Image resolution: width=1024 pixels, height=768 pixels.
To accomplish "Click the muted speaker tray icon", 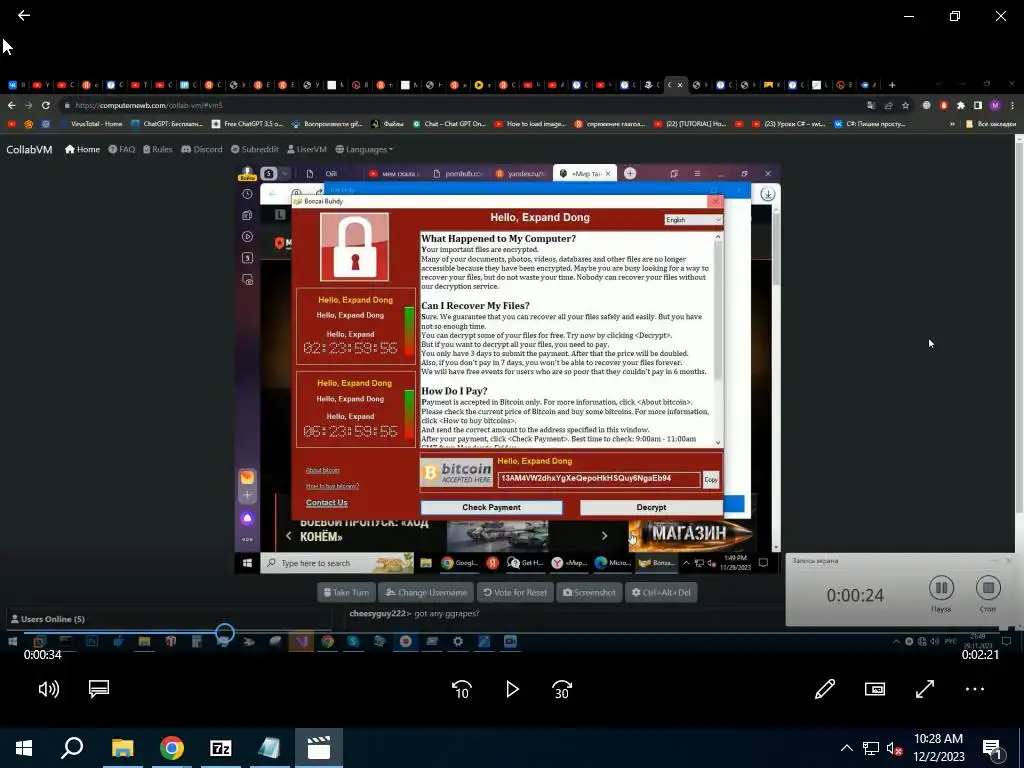I will [894, 748].
